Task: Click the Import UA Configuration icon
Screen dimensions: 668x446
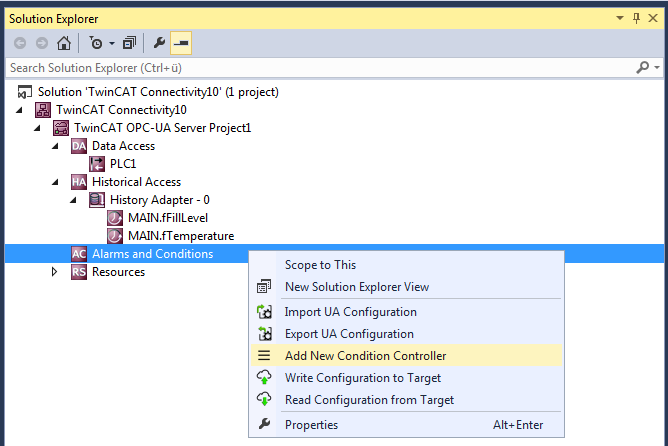Action: point(264,312)
